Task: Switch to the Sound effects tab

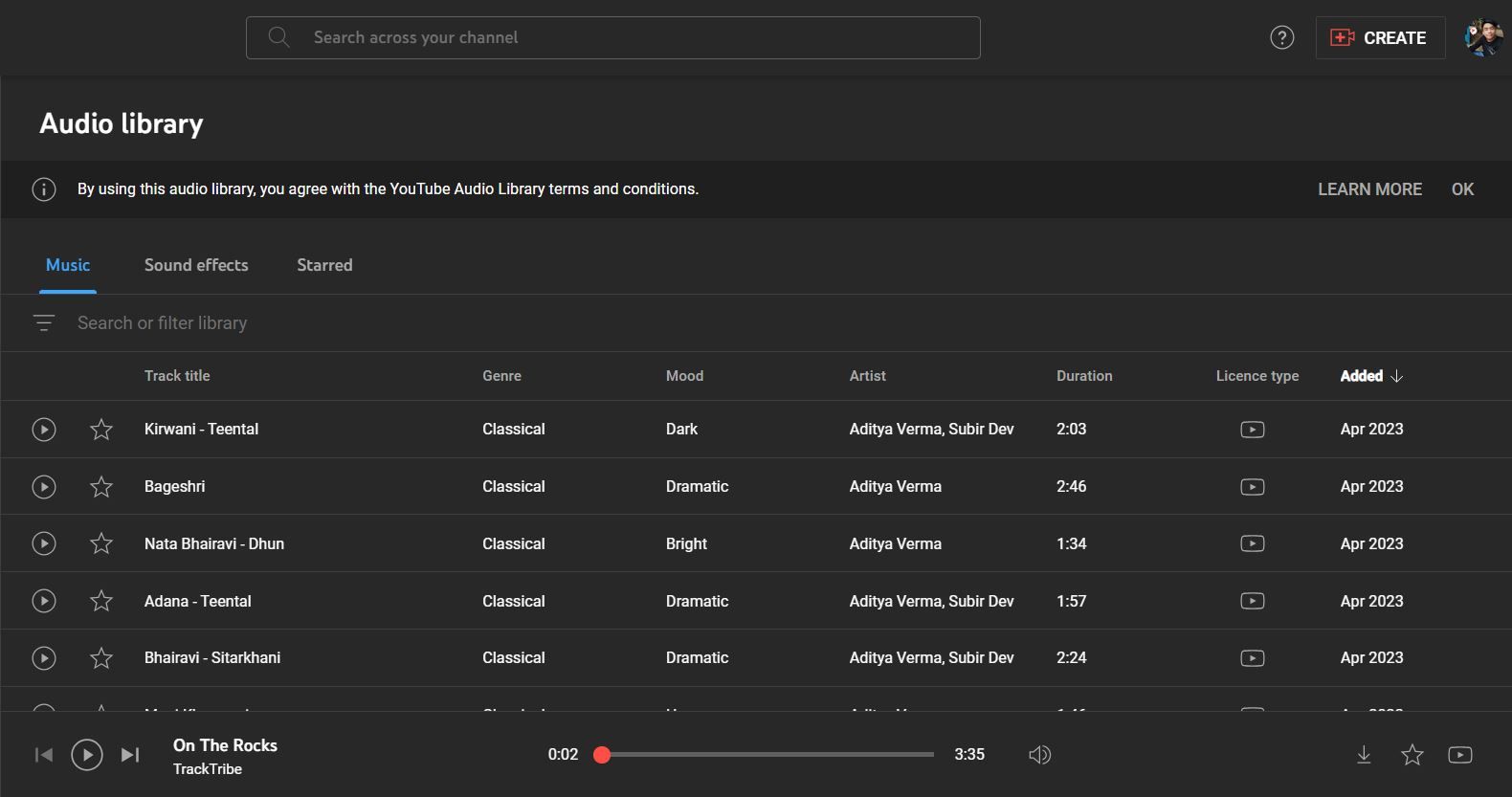Action: 196,265
